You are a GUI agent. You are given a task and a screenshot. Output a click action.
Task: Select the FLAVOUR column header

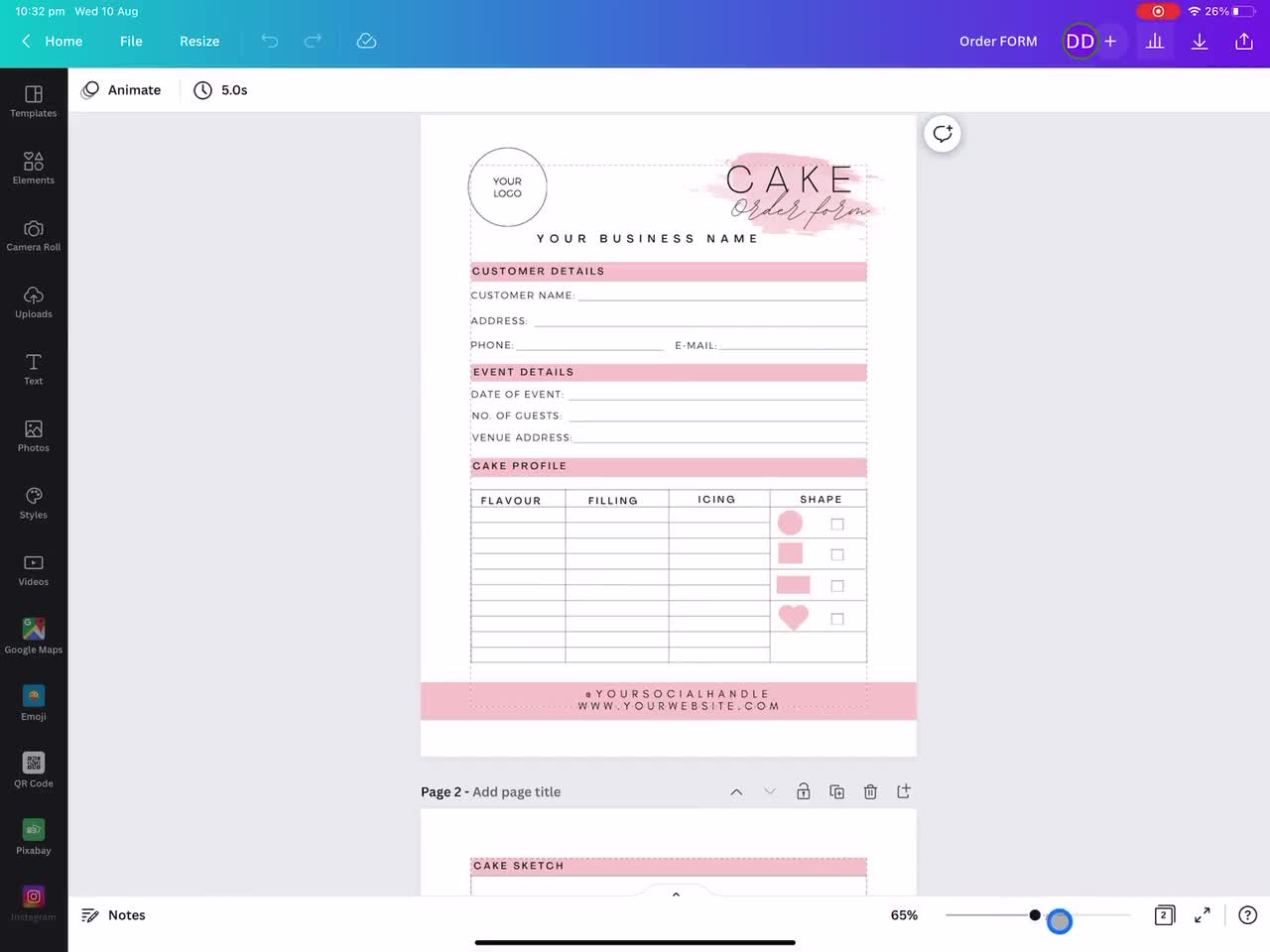click(511, 501)
